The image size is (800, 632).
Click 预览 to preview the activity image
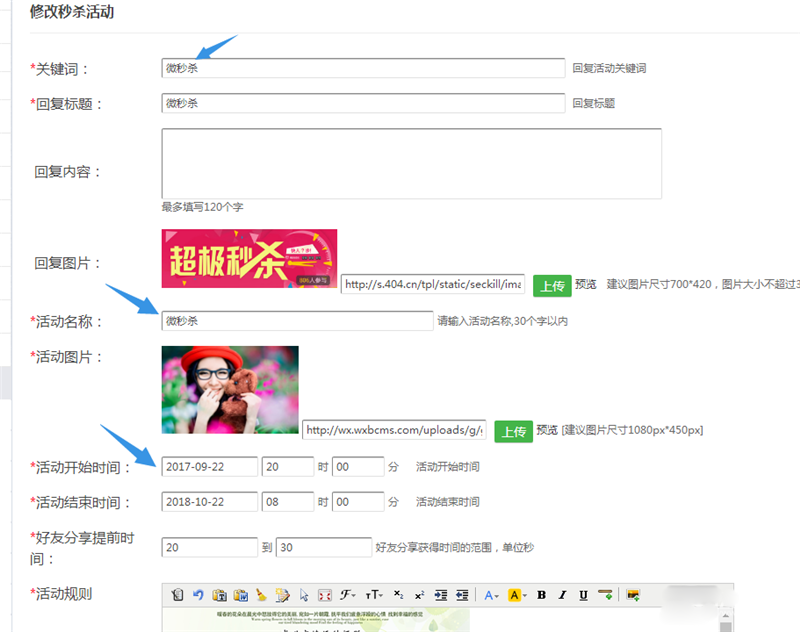(546, 431)
